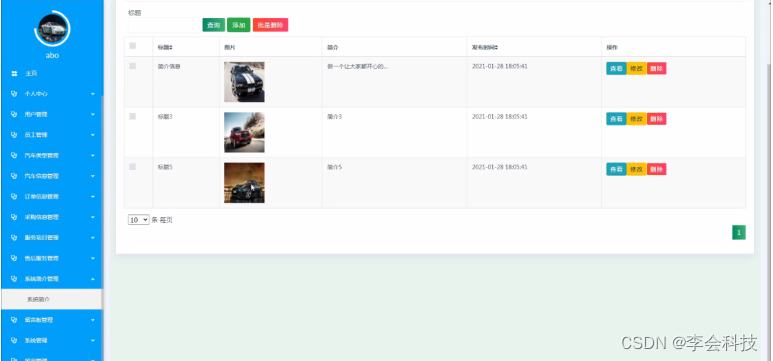Screen dimensions: 773x361
Task: Open the 个人中心 menu label
Action: (36, 94)
